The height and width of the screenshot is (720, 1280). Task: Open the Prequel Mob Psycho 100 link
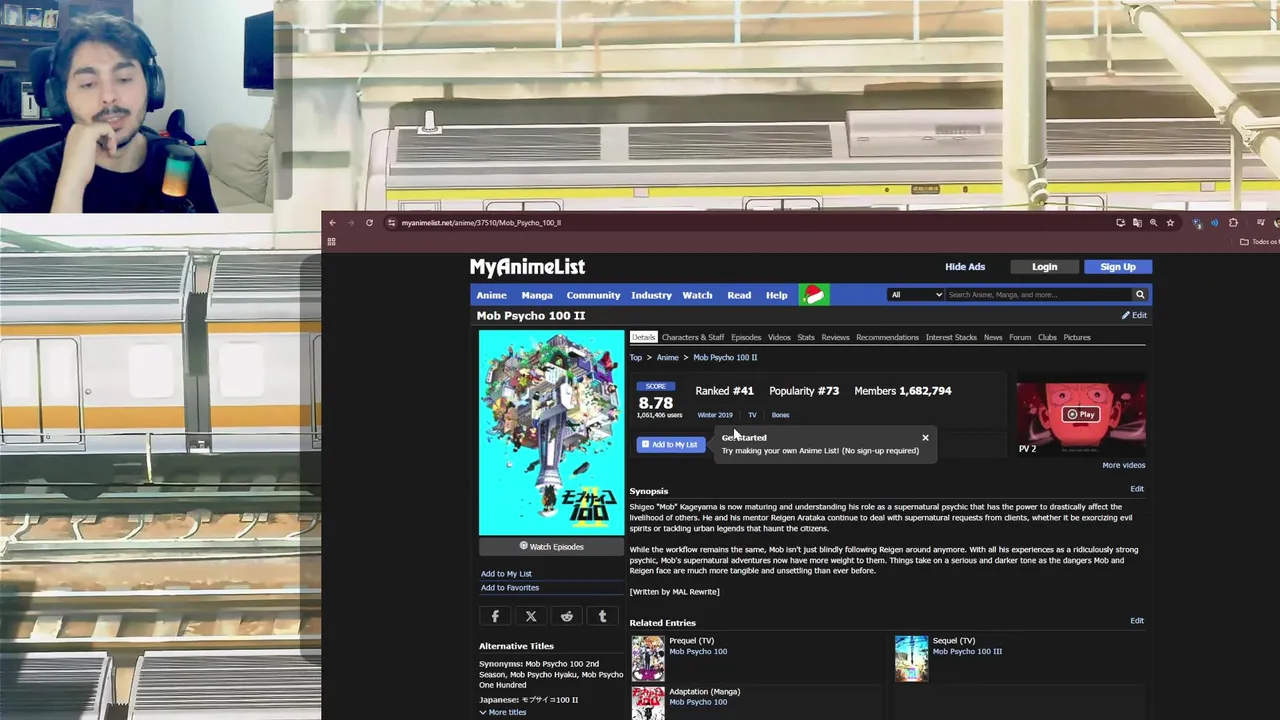click(698, 652)
